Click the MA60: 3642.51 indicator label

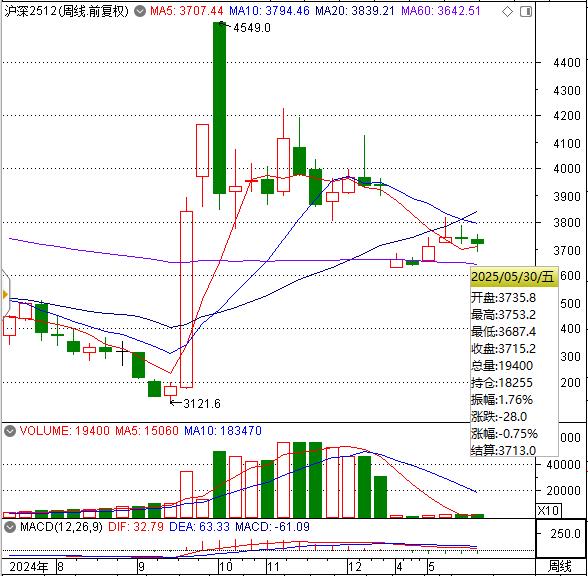(x=441, y=11)
